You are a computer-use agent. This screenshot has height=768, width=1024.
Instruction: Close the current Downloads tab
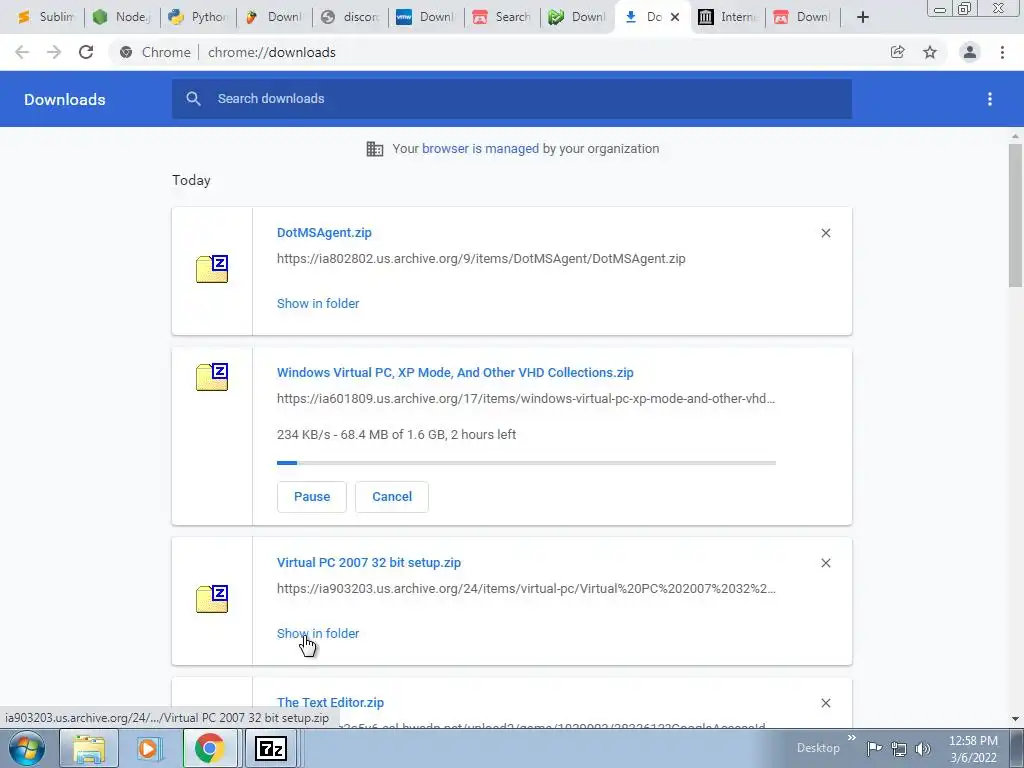click(x=675, y=17)
